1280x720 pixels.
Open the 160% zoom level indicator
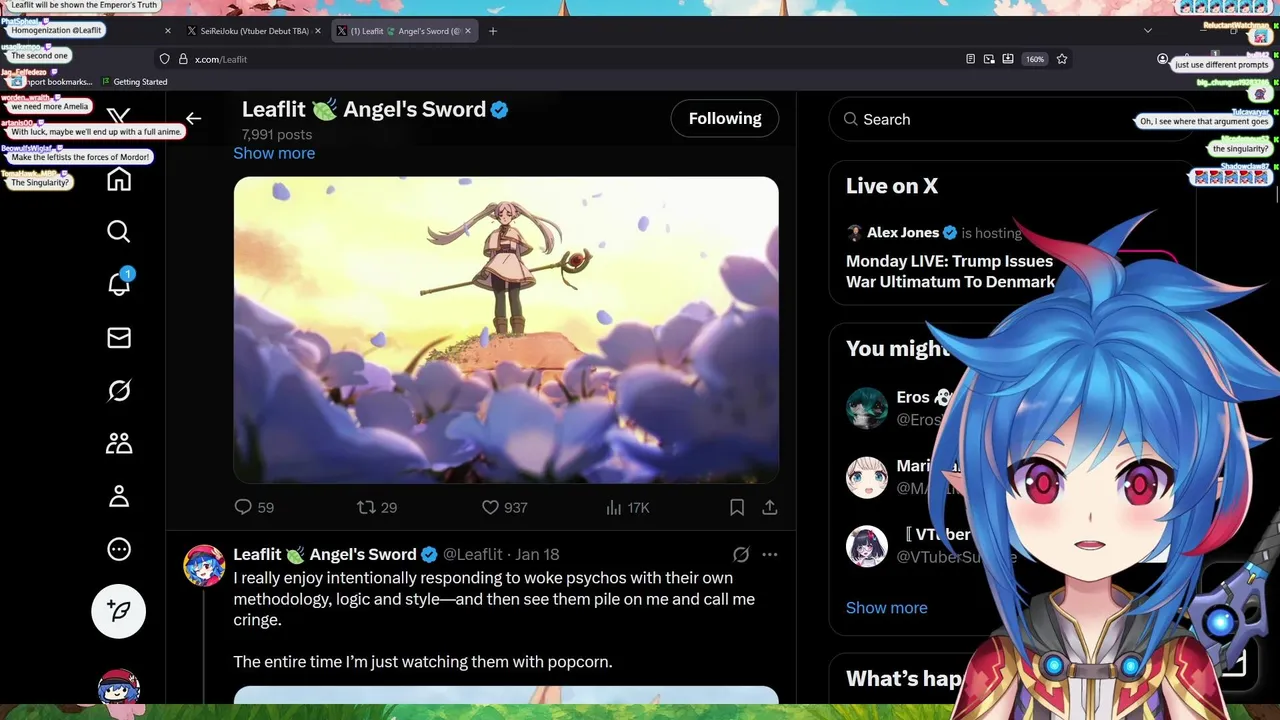1035,59
